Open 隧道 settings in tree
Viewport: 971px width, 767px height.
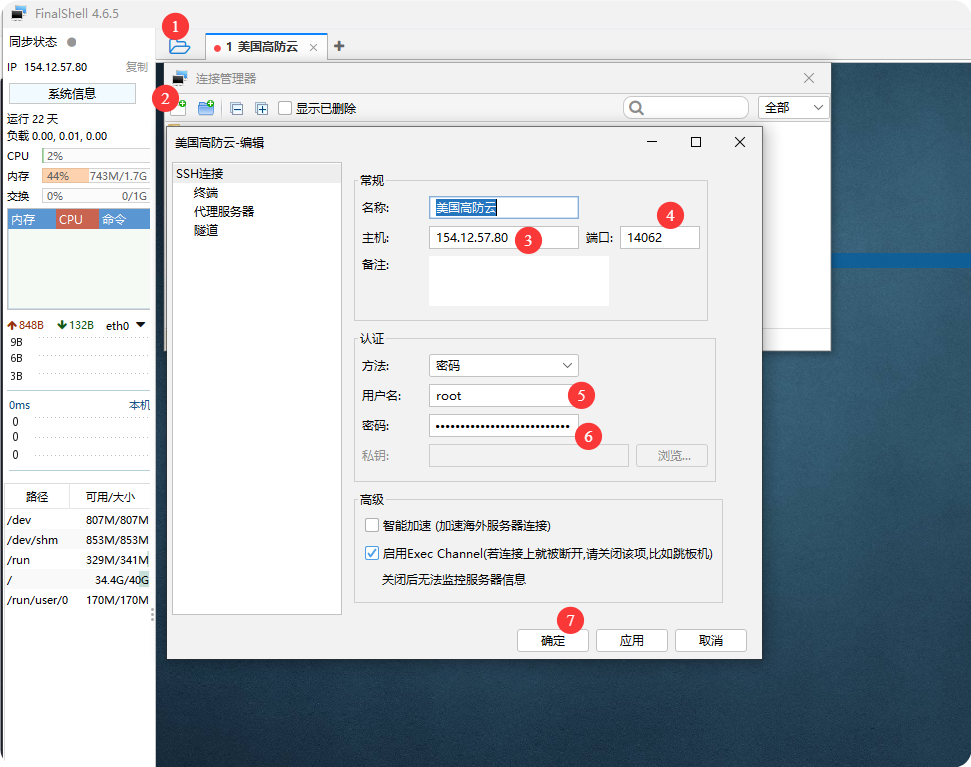point(206,230)
